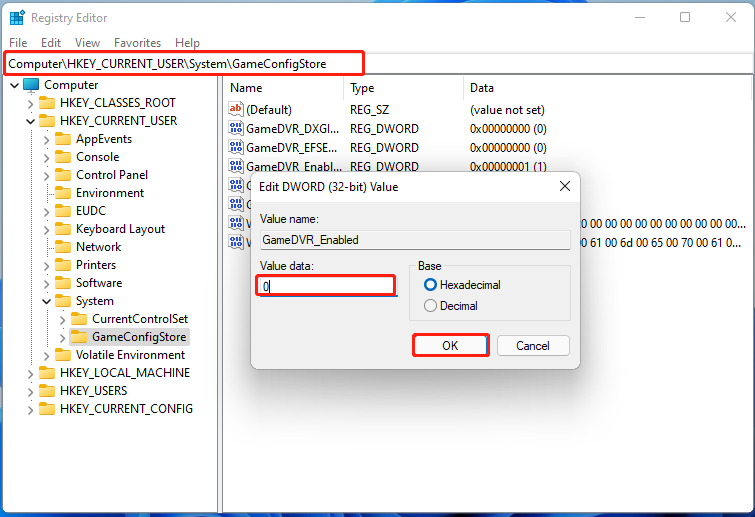Click the GameDVR_DXGI DWORD value icon
The width and height of the screenshot is (755, 517).
coord(235,129)
